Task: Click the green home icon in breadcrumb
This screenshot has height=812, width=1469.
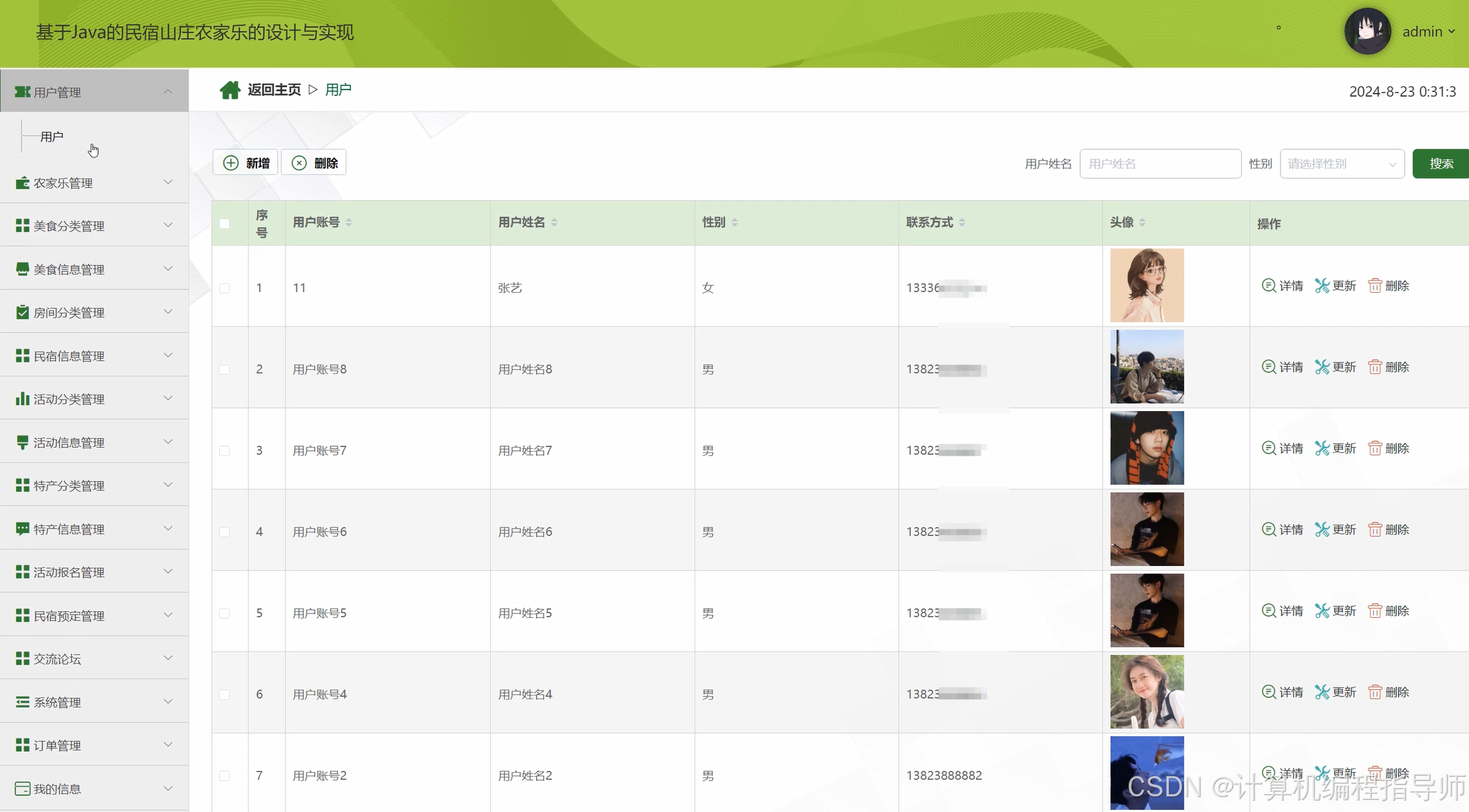Action: (x=230, y=90)
